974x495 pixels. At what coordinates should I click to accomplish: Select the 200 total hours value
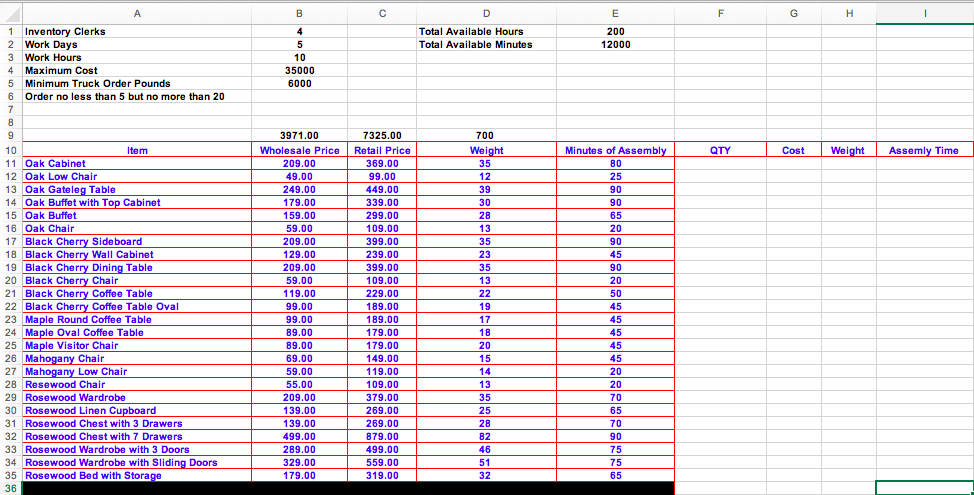click(x=616, y=32)
